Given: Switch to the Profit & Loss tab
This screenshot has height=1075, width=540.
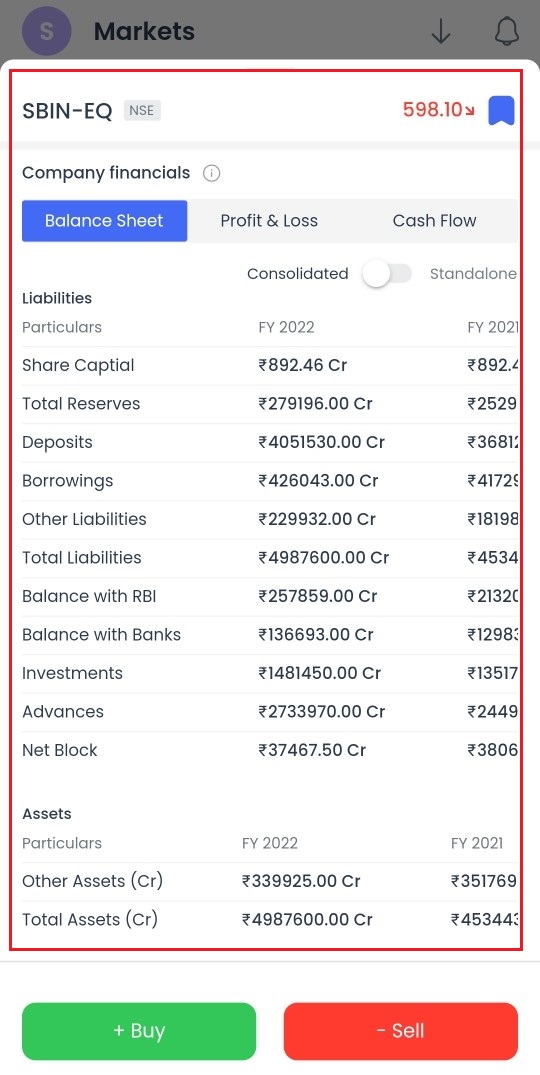Looking at the screenshot, I should click(269, 221).
